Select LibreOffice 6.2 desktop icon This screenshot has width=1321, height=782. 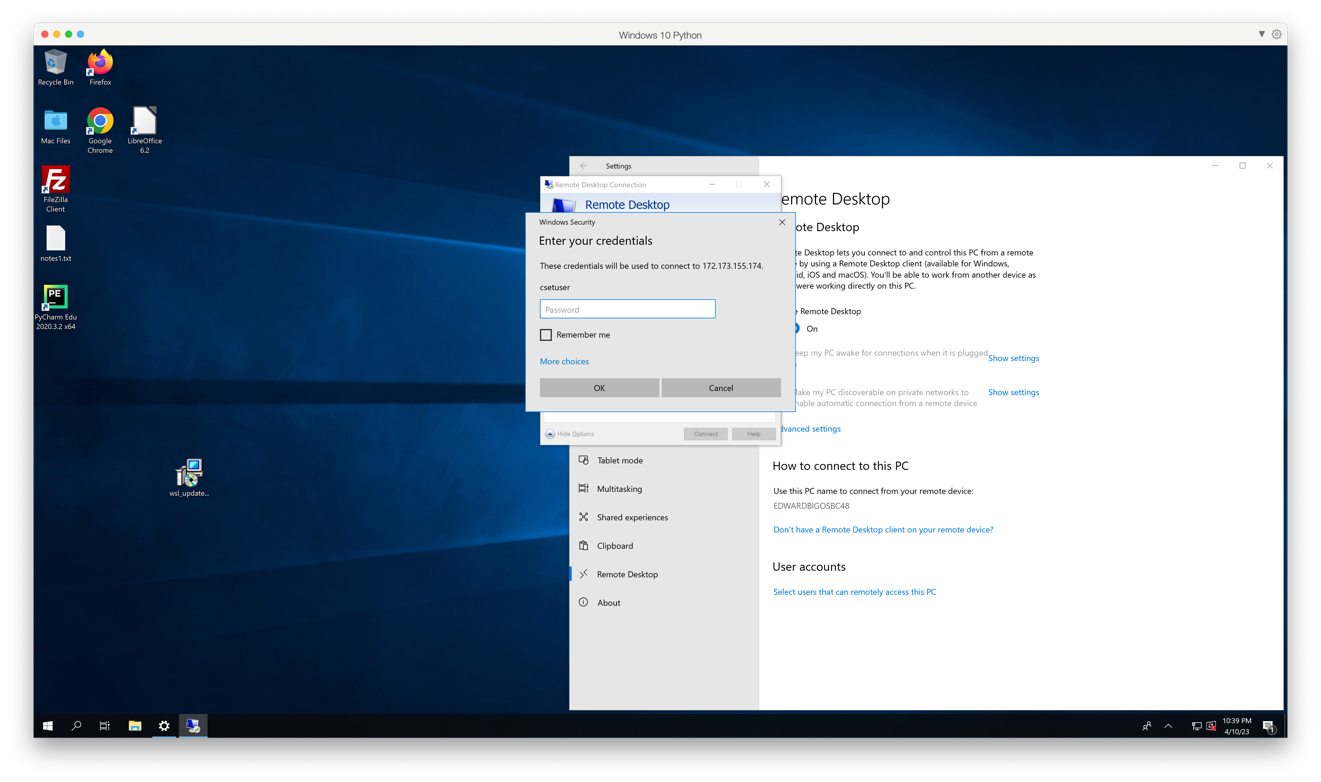pyautogui.click(x=144, y=130)
